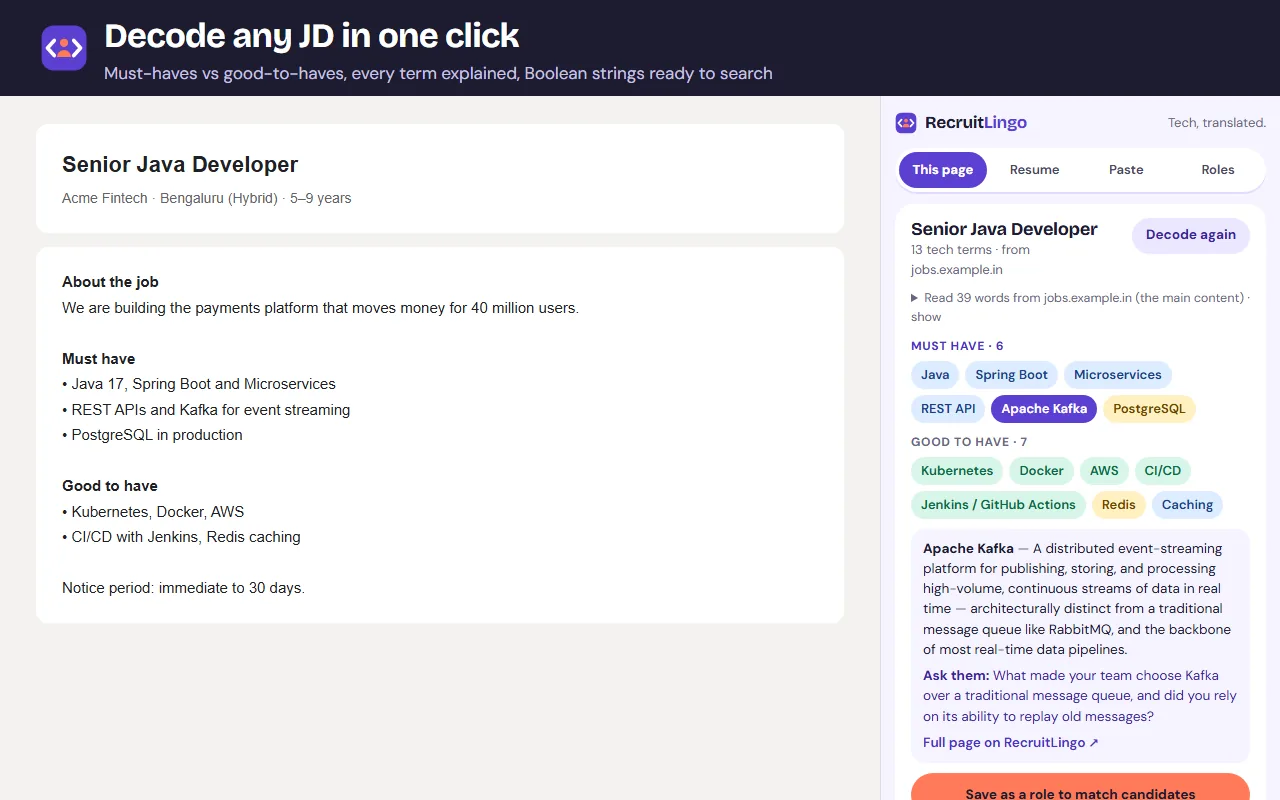Switch to the This page tab
This screenshot has height=800, width=1280.
click(942, 170)
